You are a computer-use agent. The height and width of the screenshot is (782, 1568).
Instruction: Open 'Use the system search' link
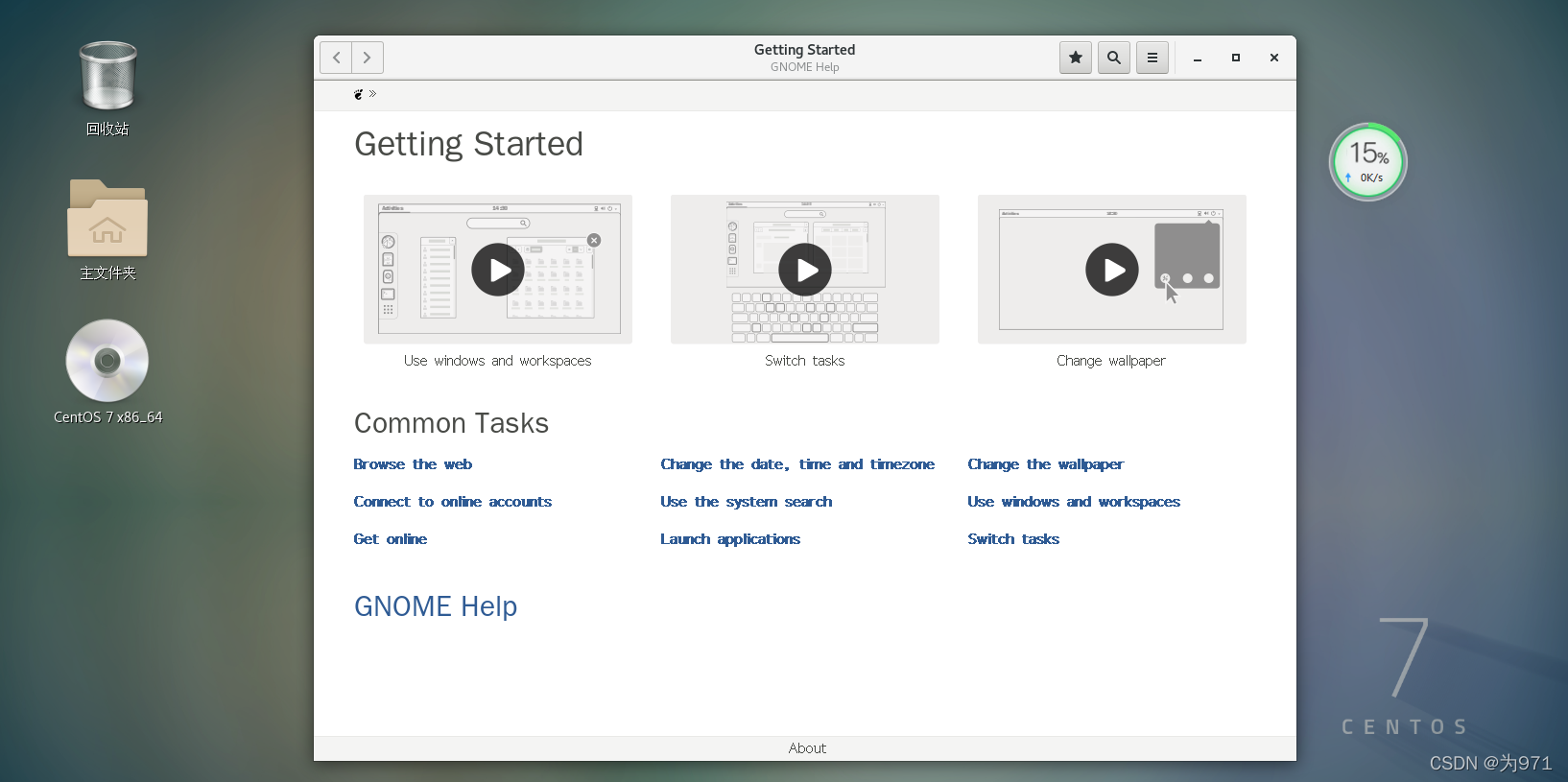pyautogui.click(x=747, y=502)
